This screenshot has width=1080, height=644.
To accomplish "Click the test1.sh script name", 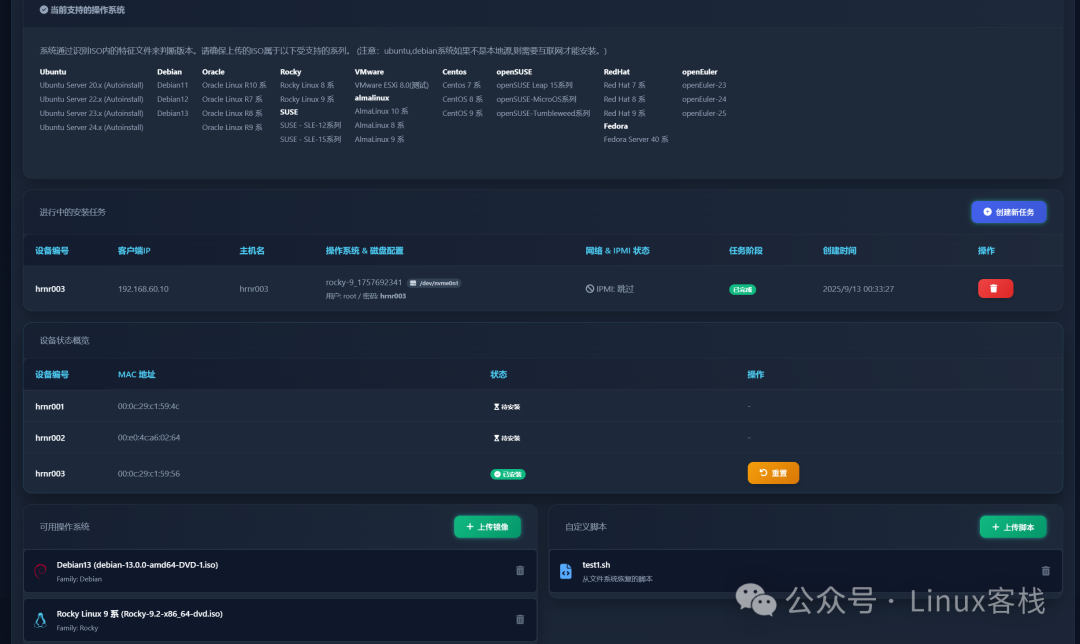I will point(596,565).
